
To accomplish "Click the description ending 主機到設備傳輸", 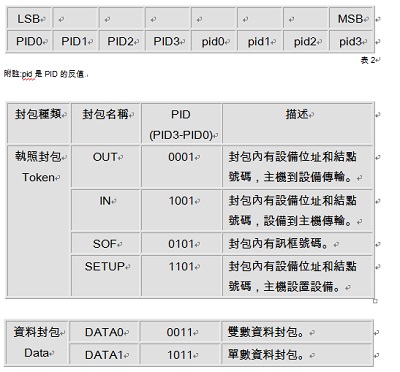I will tap(297, 166).
